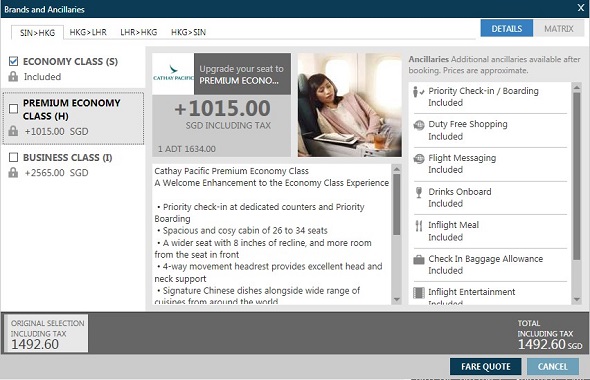Click the Cathay Pacific logo
The height and width of the screenshot is (380, 590).
point(173,74)
